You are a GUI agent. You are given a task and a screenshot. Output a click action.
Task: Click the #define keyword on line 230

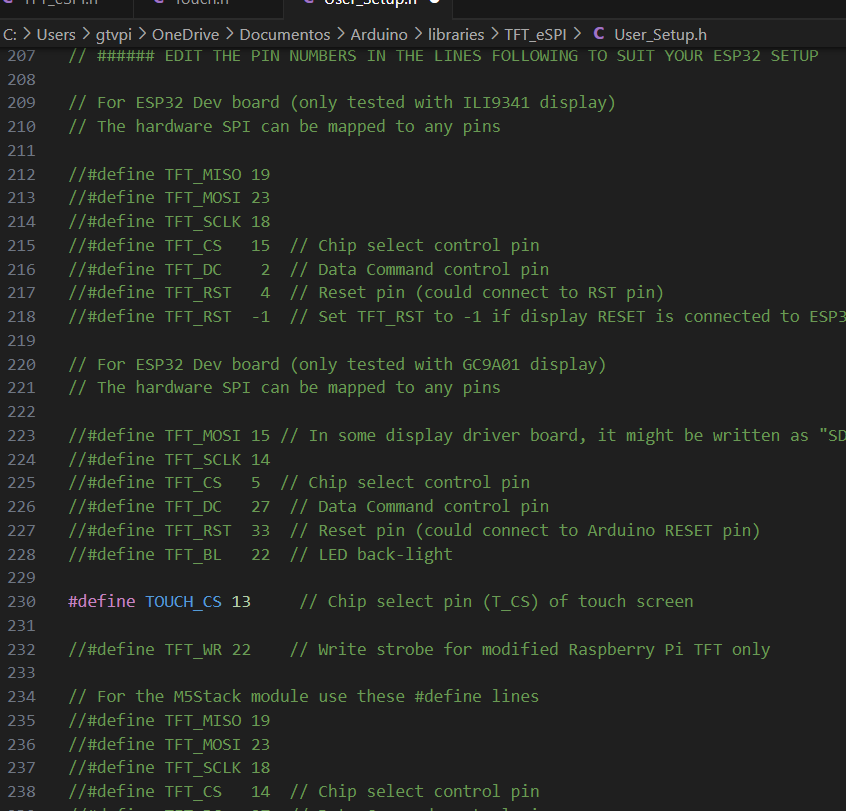point(101,601)
